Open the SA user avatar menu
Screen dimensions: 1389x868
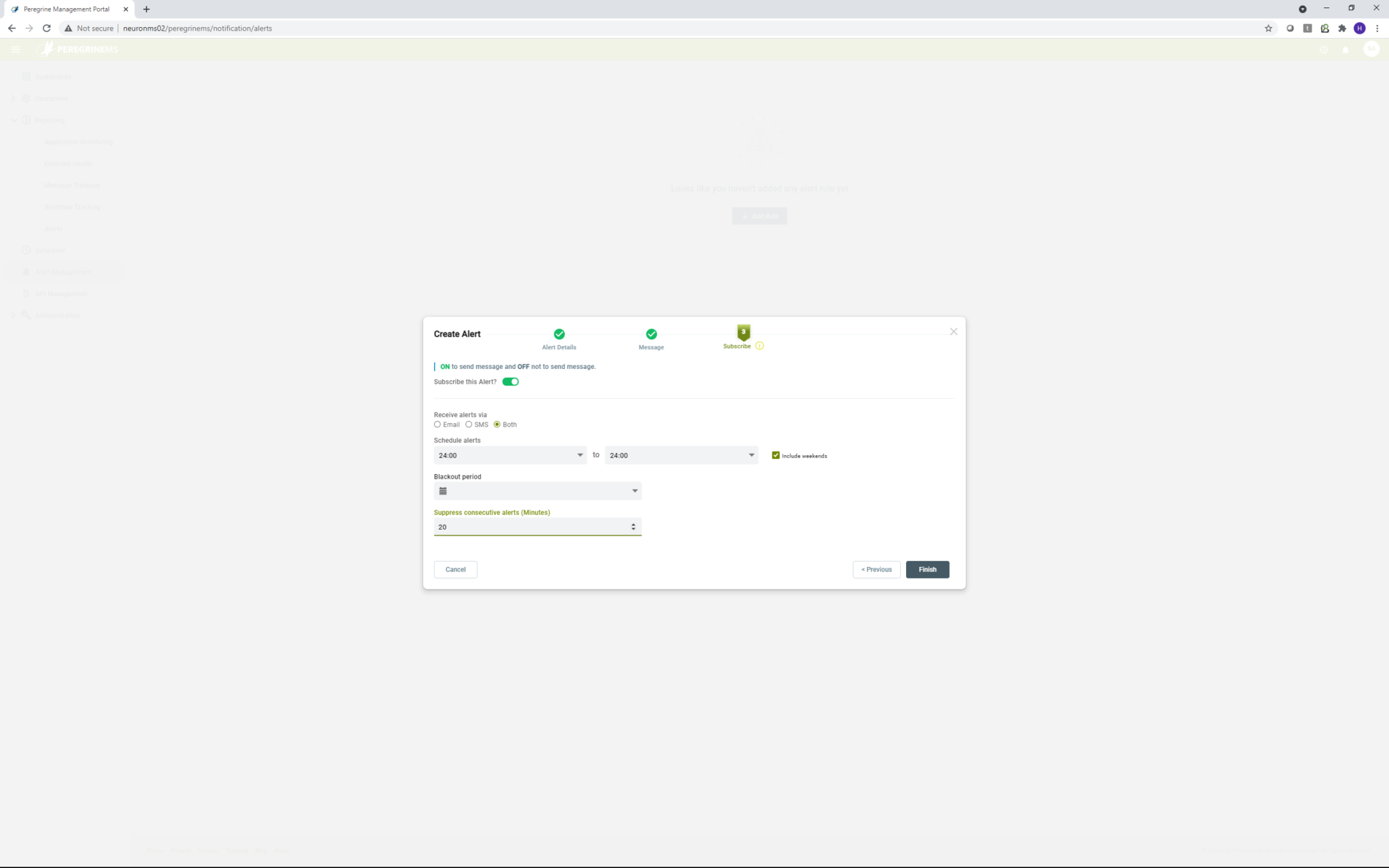(1371, 50)
